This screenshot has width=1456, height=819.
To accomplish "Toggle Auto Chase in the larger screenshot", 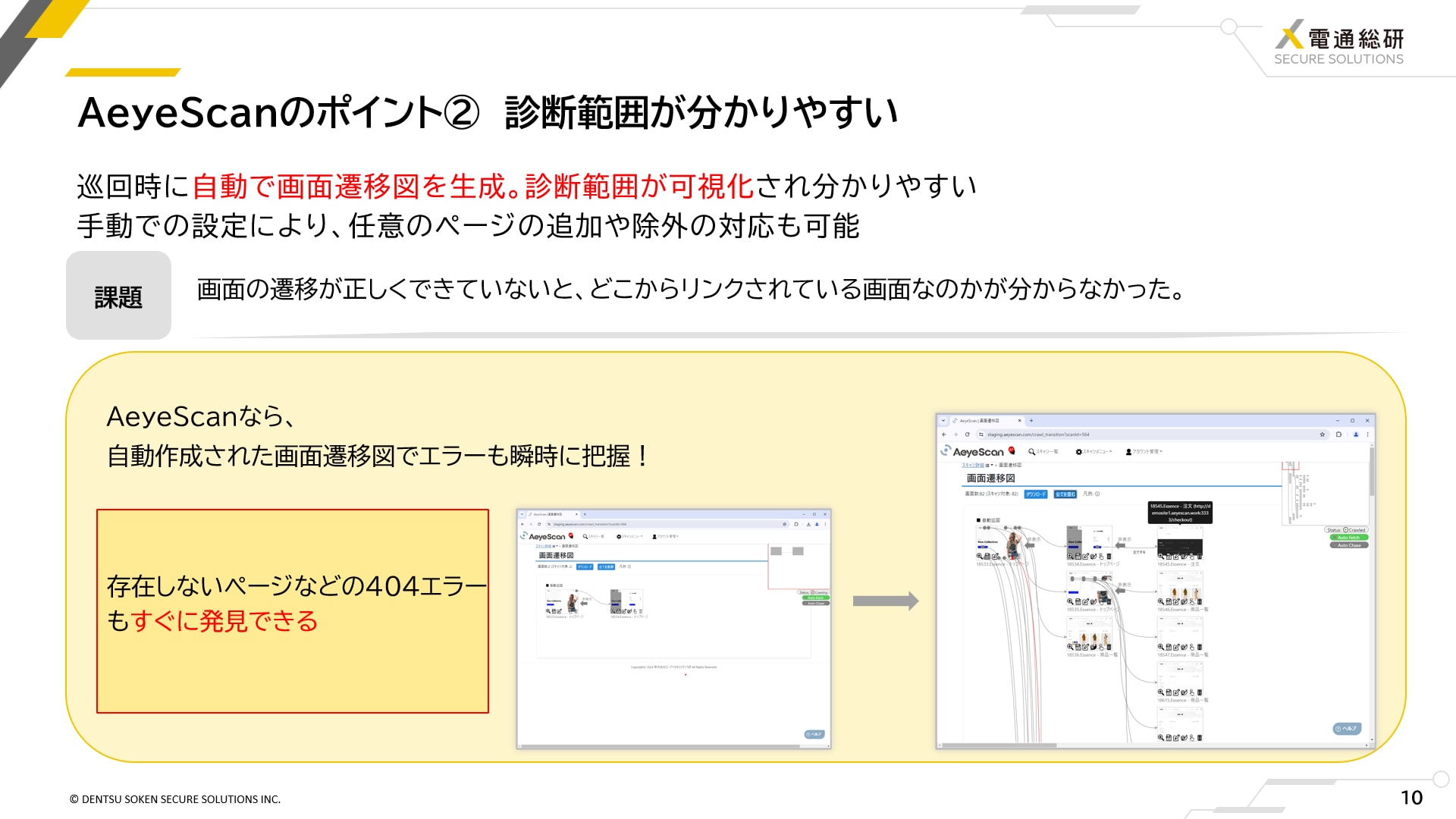I will coord(1349,545).
